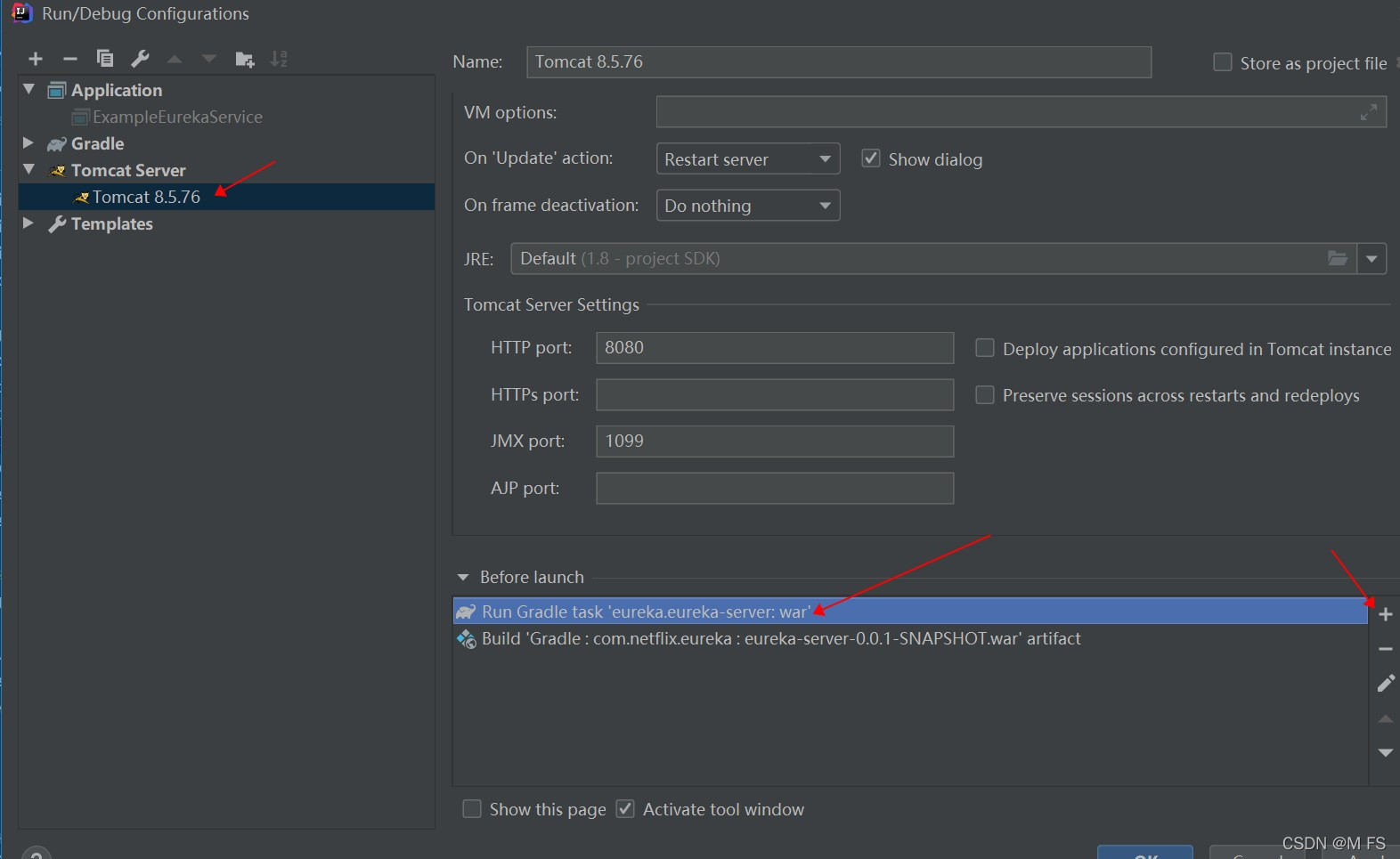Viewport: 1400px width, 859px height.
Task: Open JRE selection dropdown arrow
Action: (x=1372, y=259)
